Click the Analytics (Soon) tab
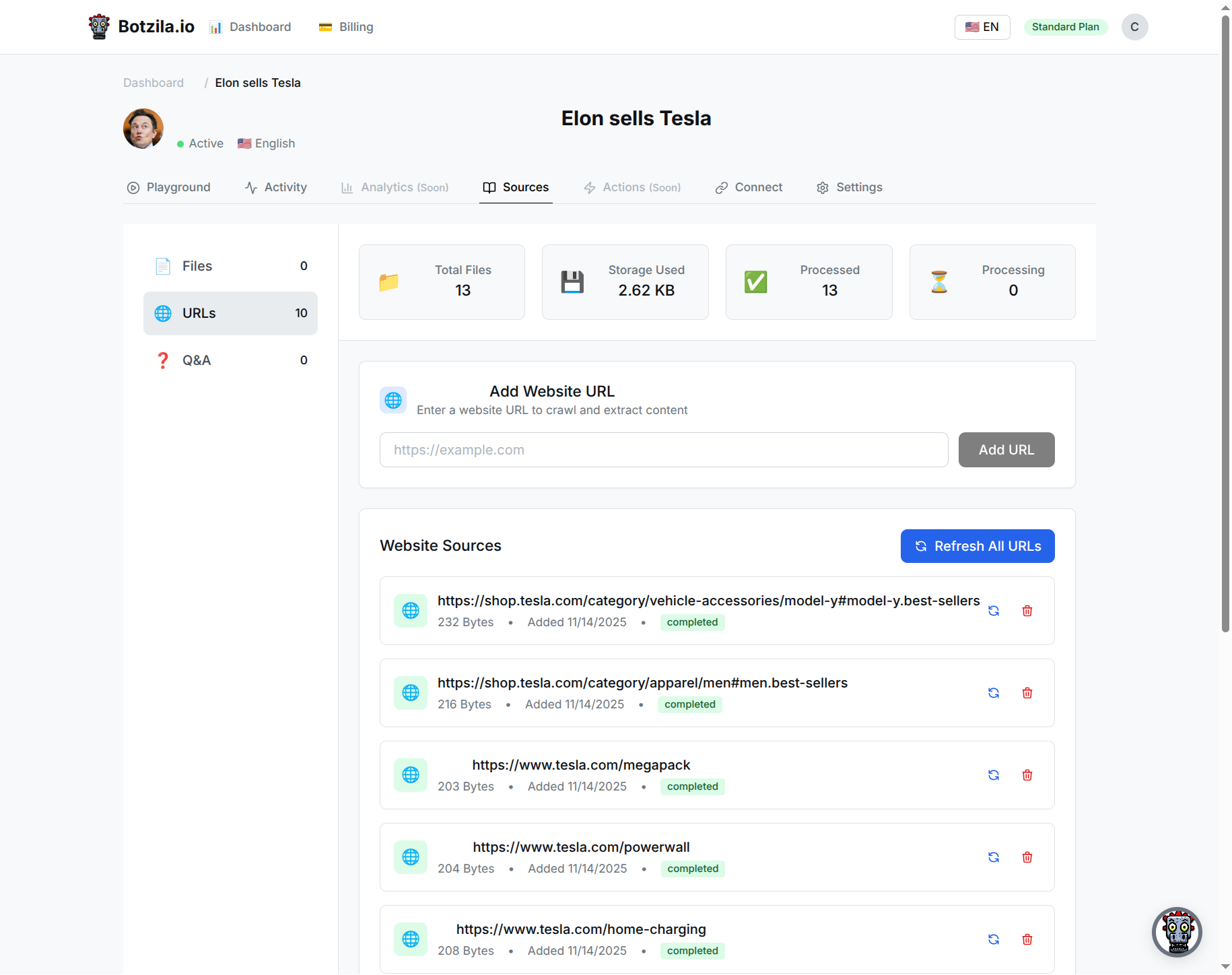The height and width of the screenshot is (975, 1232). pos(395,187)
